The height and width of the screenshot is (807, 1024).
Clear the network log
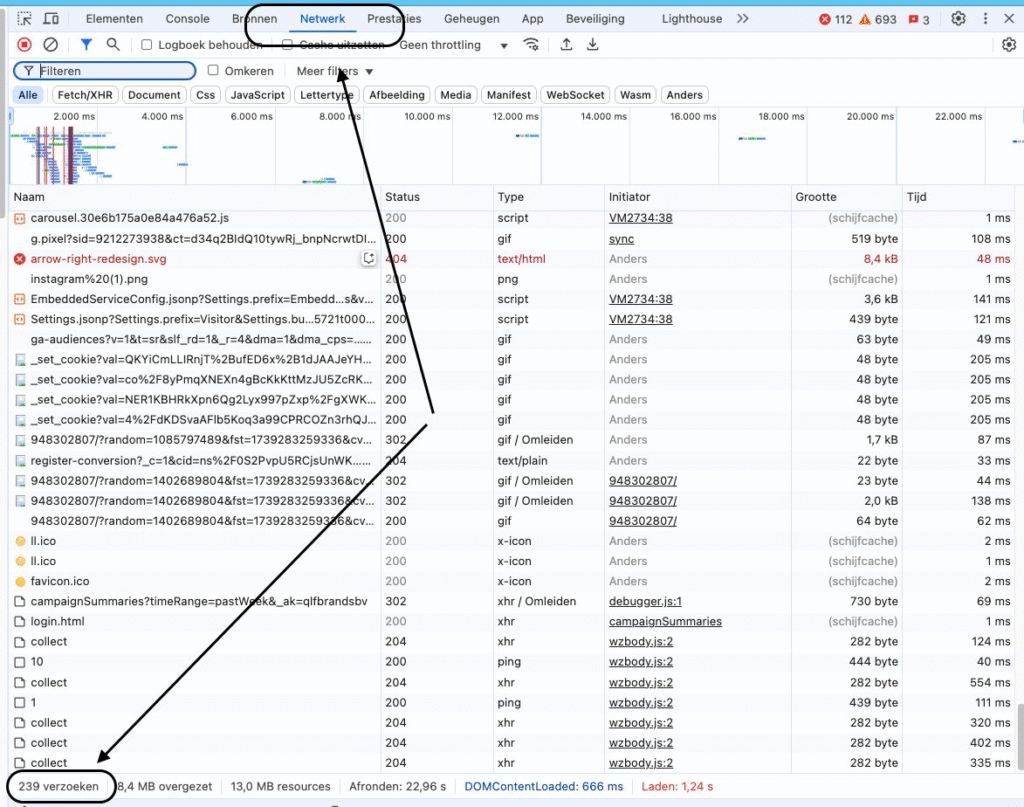point(50,45)
